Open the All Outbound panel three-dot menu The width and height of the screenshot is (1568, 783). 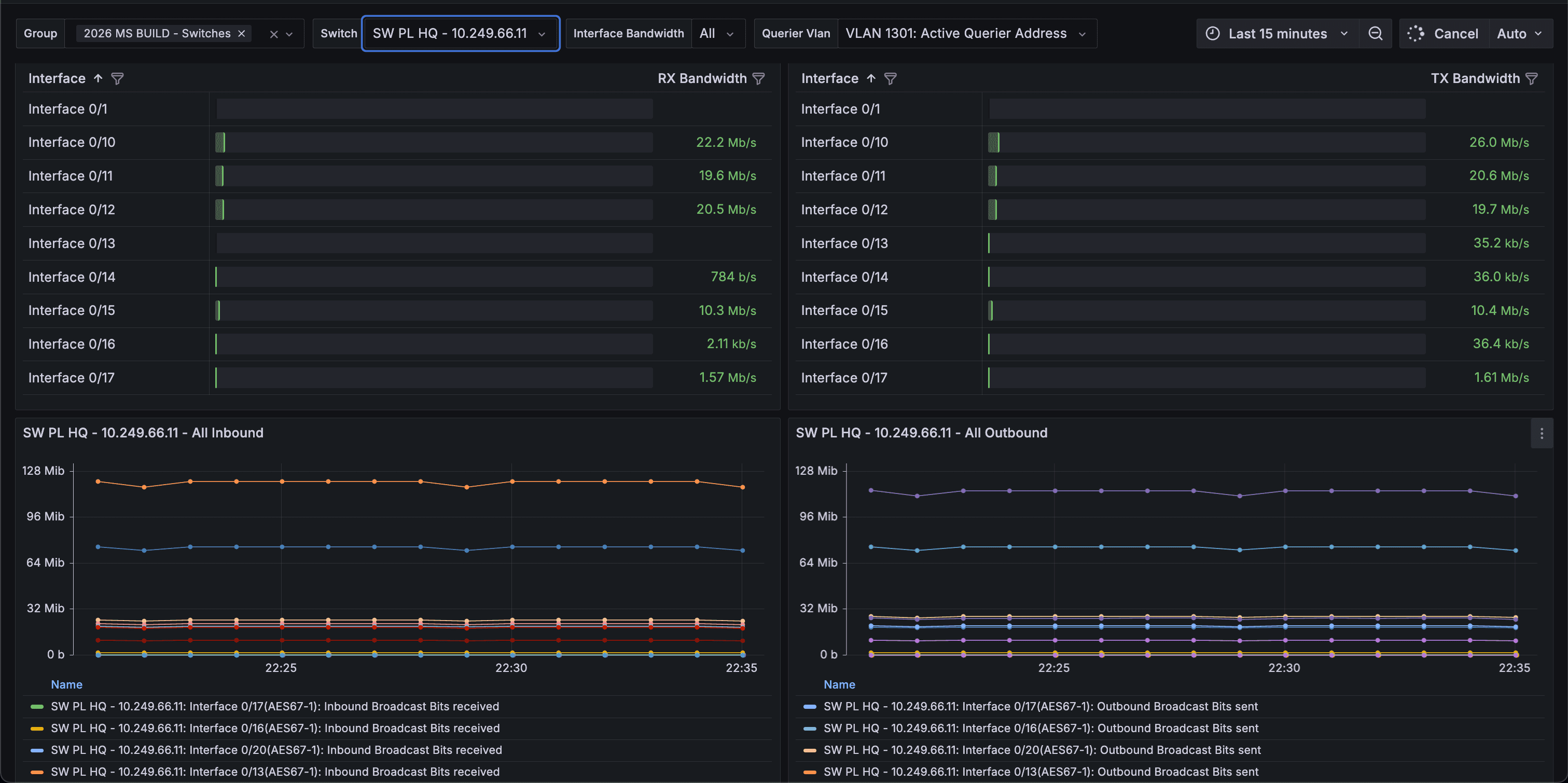click(x=1541, y=433)
